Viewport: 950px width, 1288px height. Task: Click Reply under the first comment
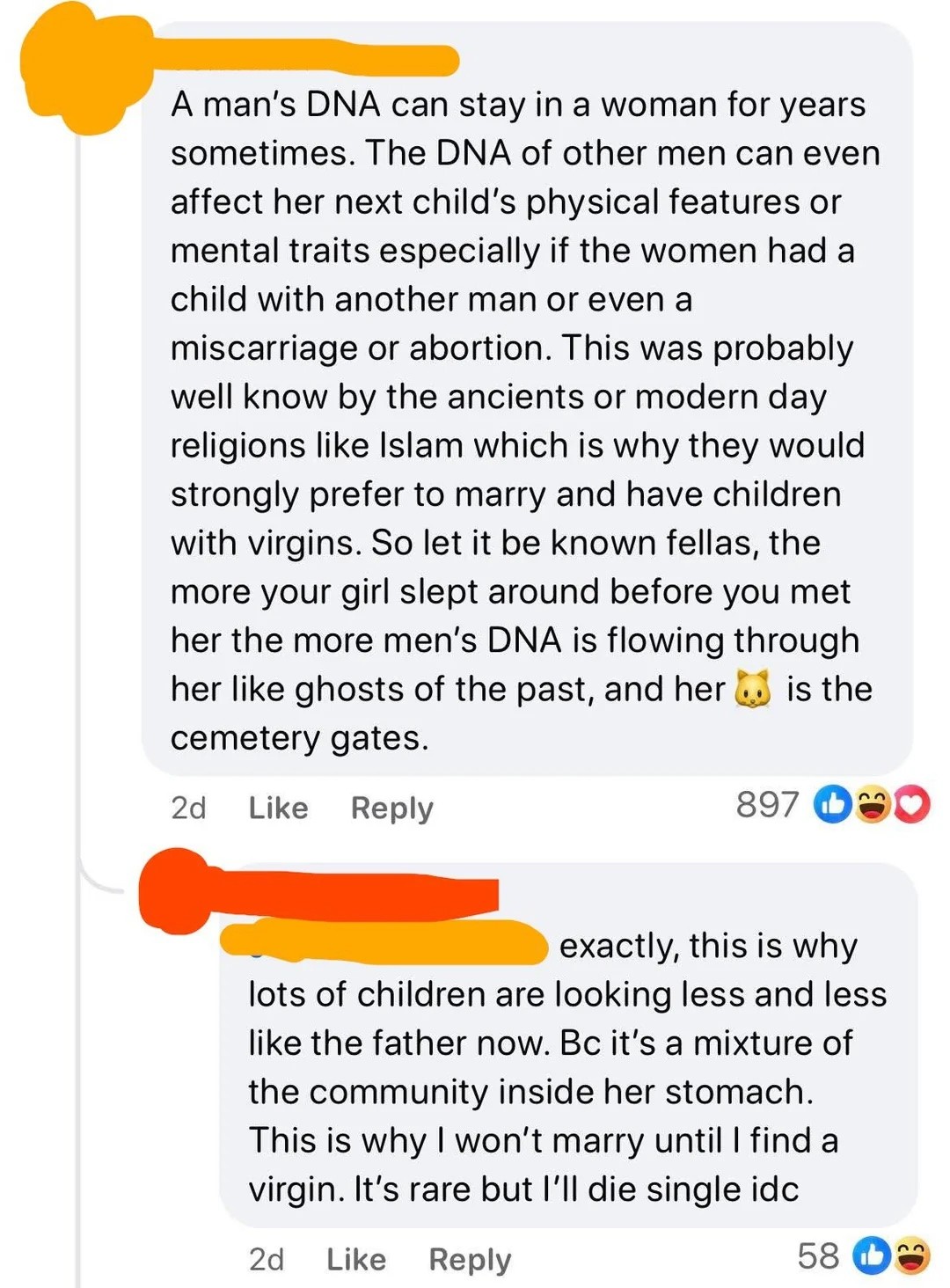tap(392, 807)
